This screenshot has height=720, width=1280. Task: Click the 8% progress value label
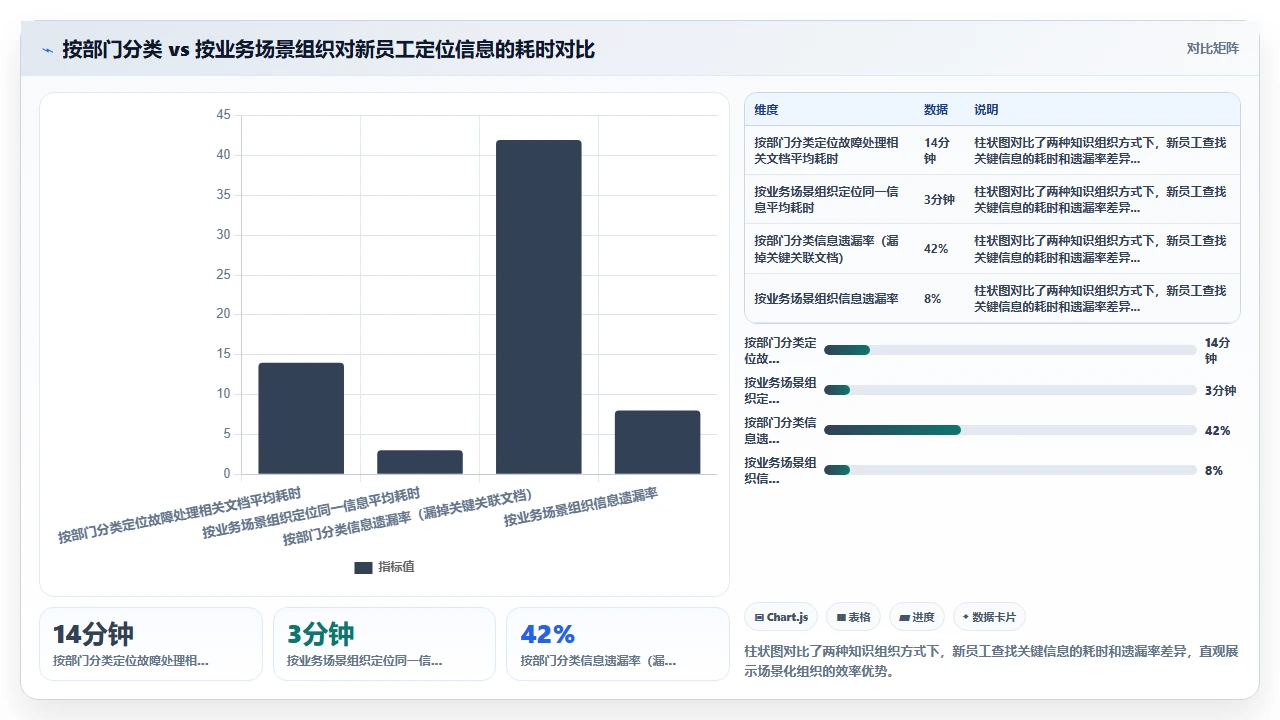[1213, 470]
